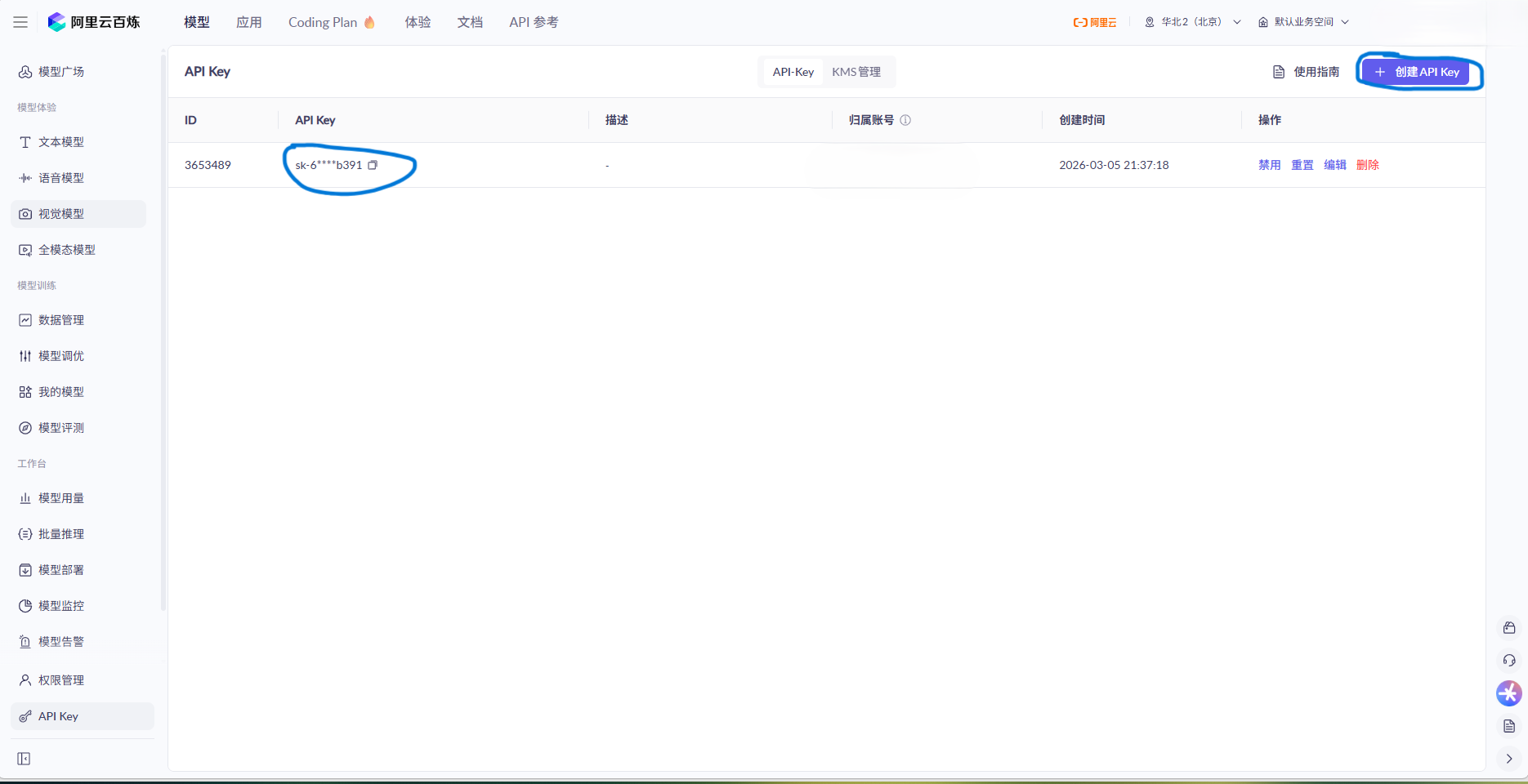Open the headset support icon
1528x784 pixels.
pyautogui.click(x=1509, y=660)
